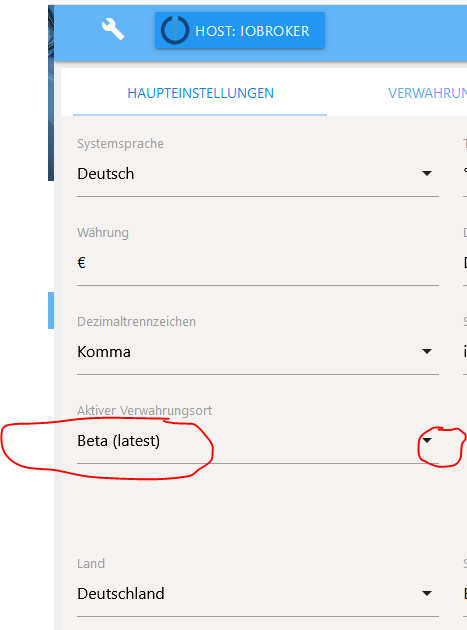Click the Systemsprache field label
This screenshot has width=467, height=630.
[121, 144]
